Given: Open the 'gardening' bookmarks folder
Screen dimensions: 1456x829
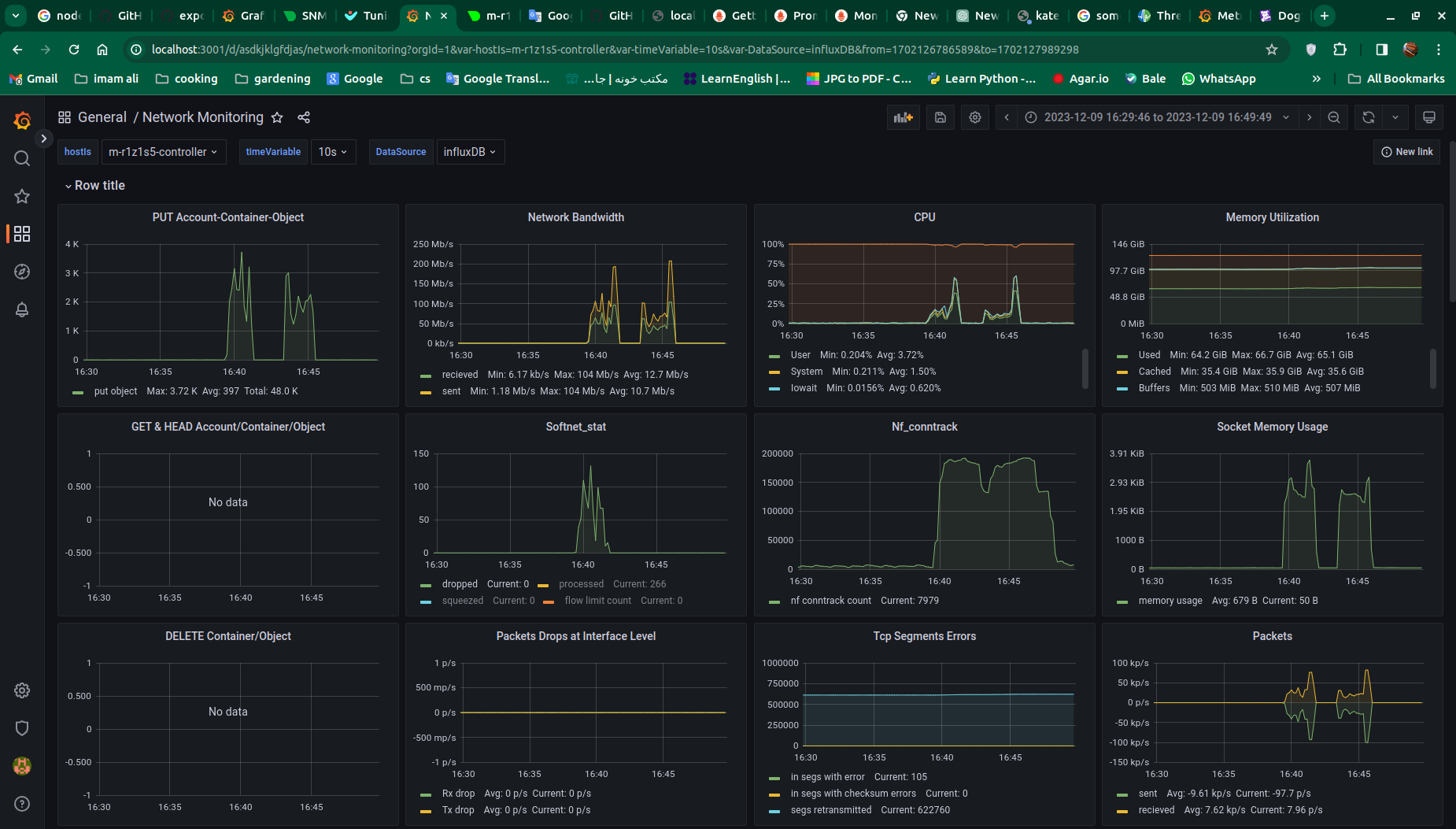Looking at the screenshot, I should pos(273,79).
